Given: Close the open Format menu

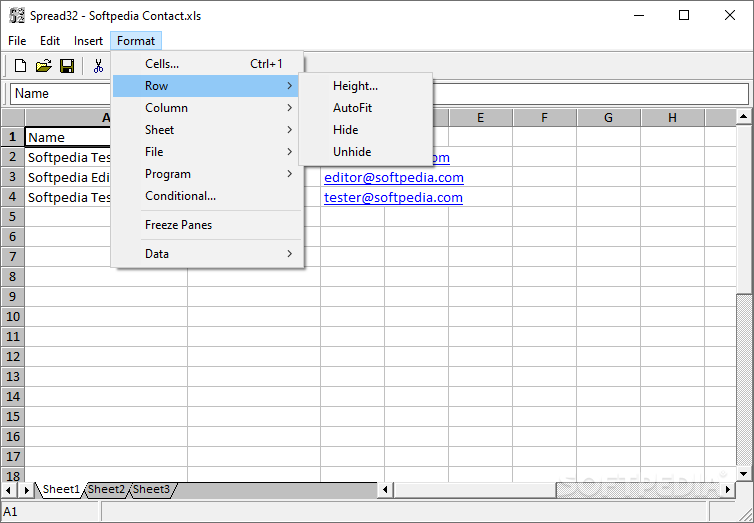Looking at the screenshot, I should (x=136, y=41).
